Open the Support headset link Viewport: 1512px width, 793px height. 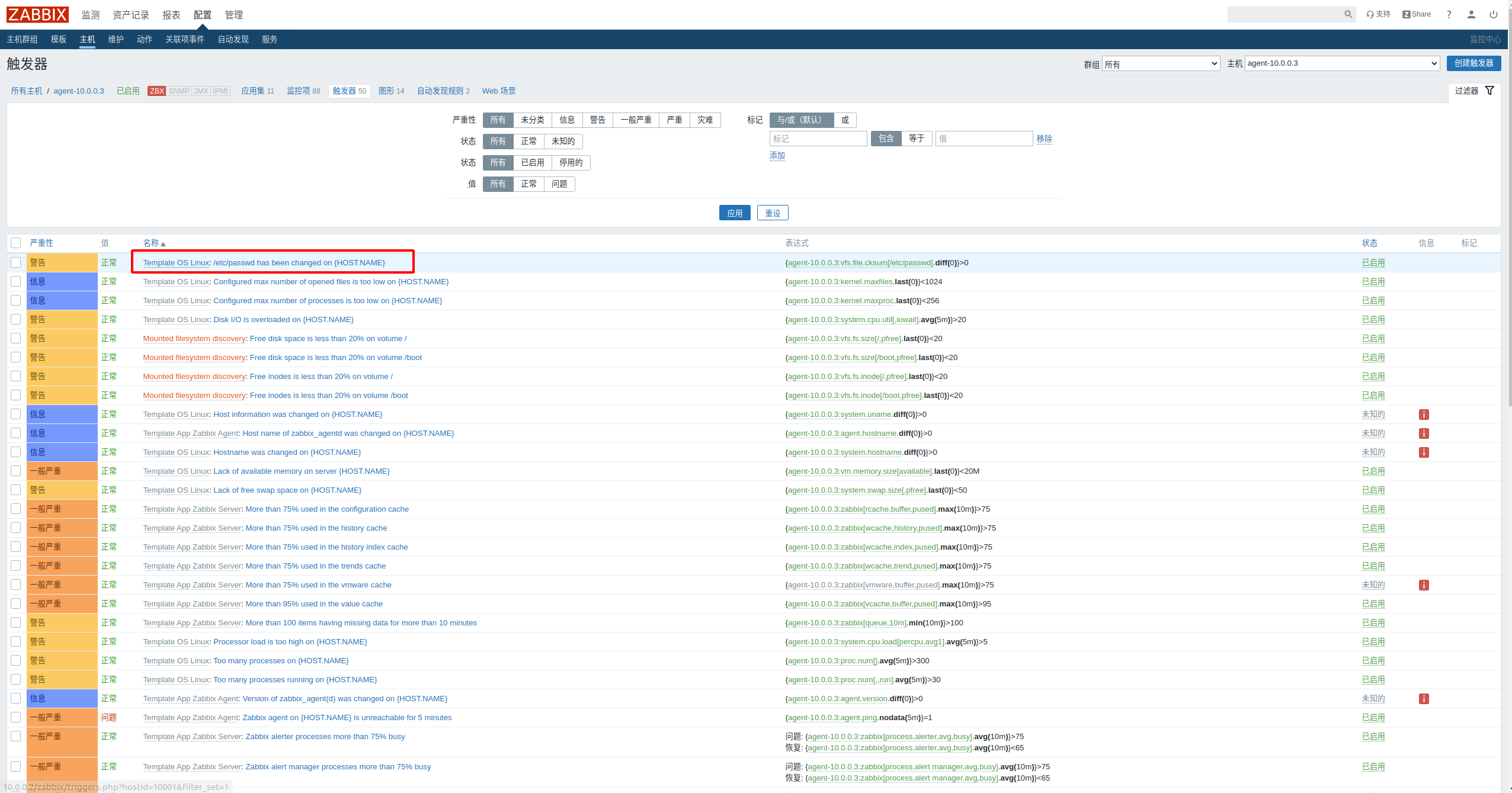[1378, 14]
